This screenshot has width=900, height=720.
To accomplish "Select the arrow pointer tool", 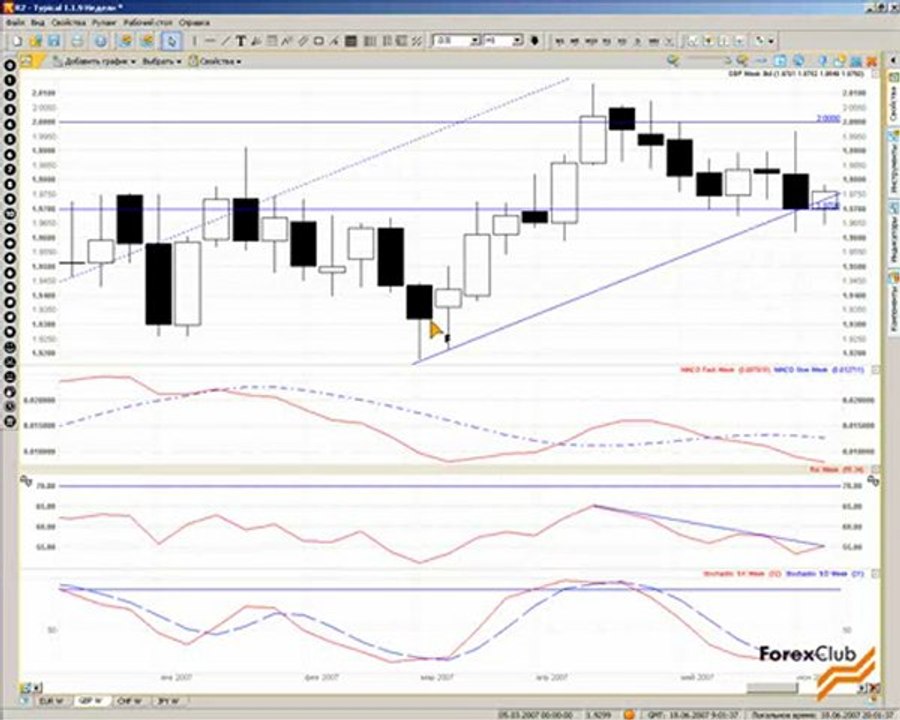I will (171, 41).
